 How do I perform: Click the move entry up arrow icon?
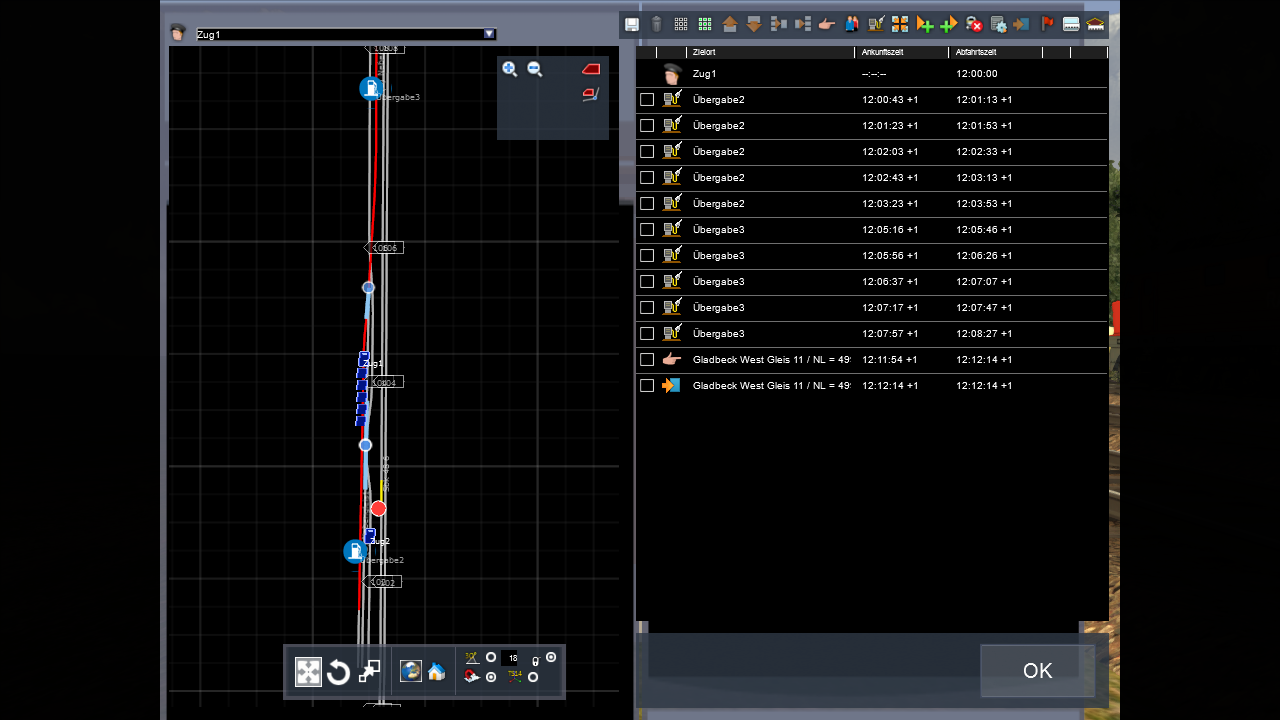pyautogui.click(x=730, y=24)
